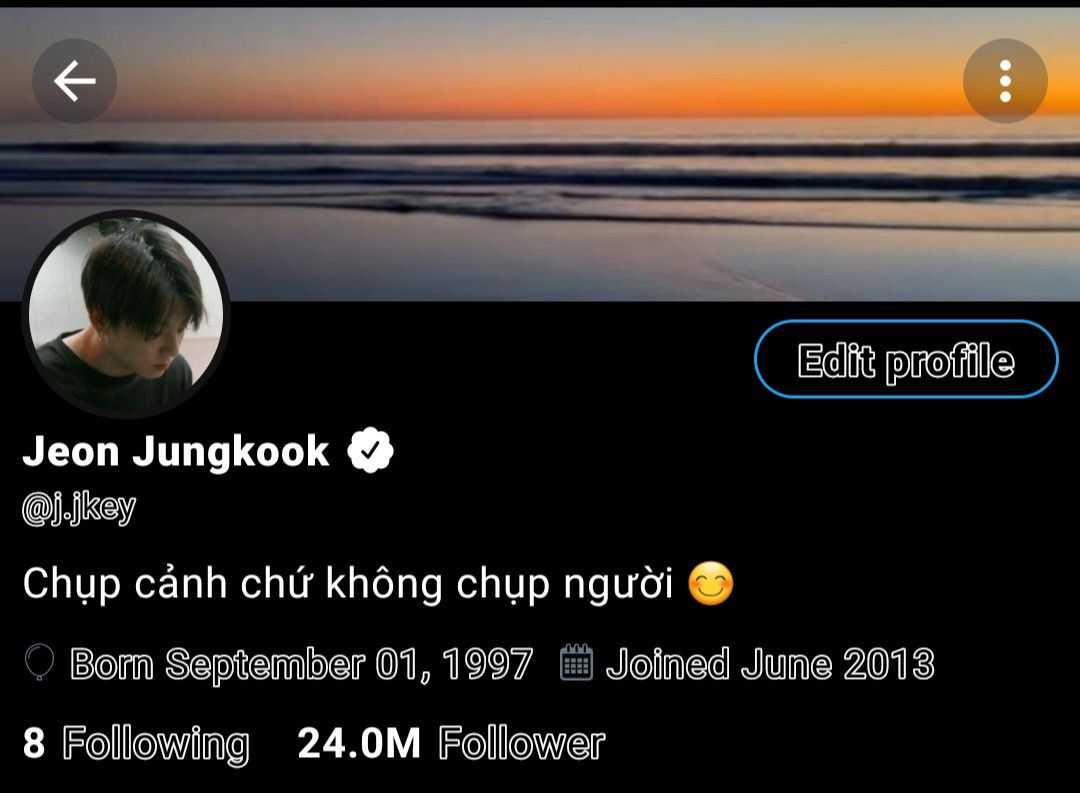Tap the balloon birthday icon
Screen dimensions: 1080x793
(x=39, y=662)
